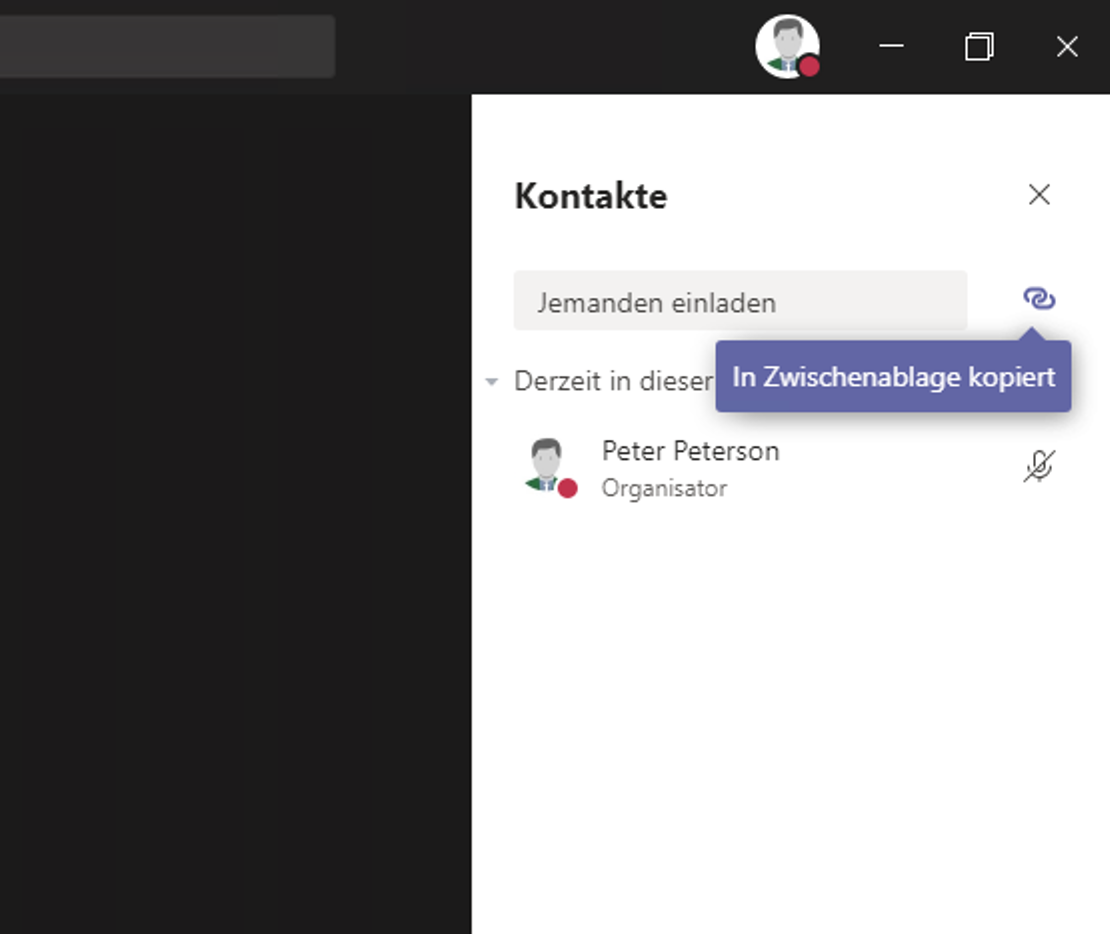The height and width of the screenshot is (934, 1110).
Task: Open profile avatar in the title bar
Action: click(x=788, y=47)
